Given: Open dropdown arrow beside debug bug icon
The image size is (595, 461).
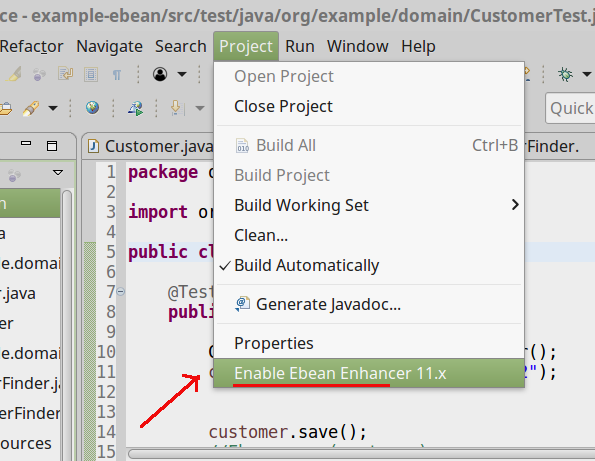Looking at the screenshot, I should (x=587, y=74).
